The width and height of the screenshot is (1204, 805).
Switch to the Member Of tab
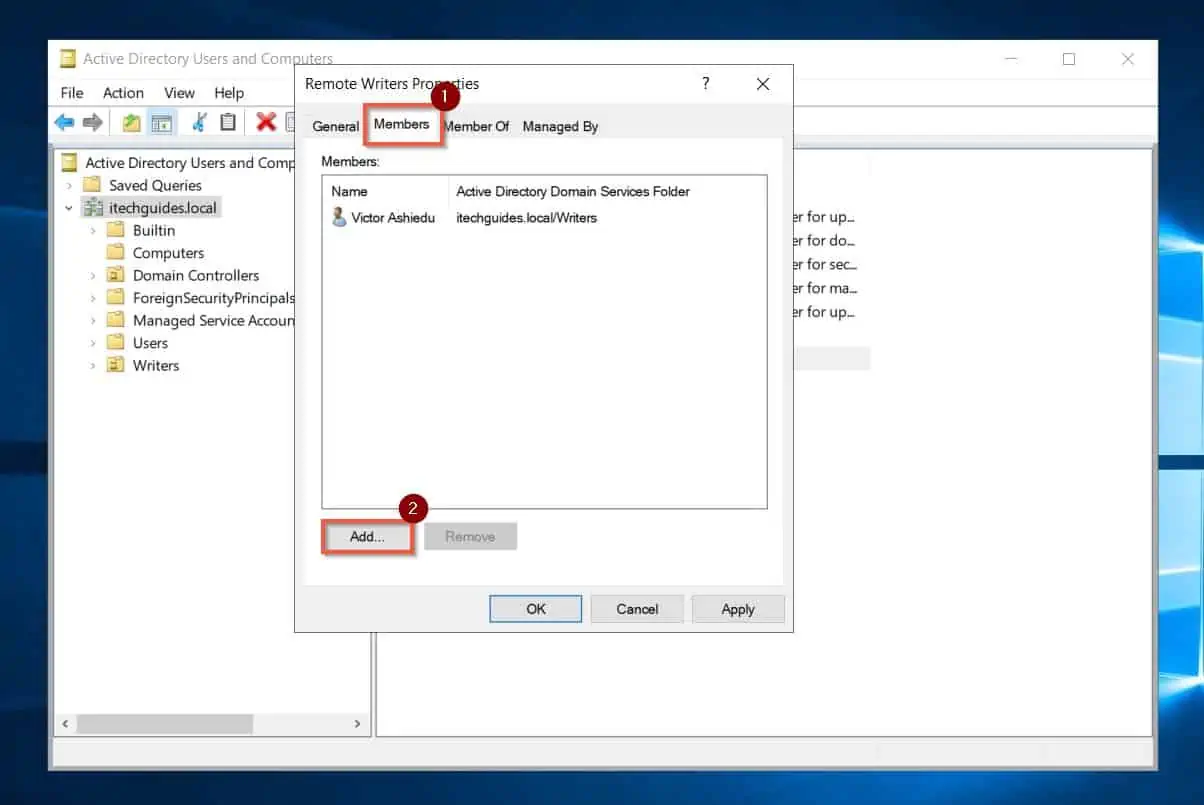click(477, 126)
